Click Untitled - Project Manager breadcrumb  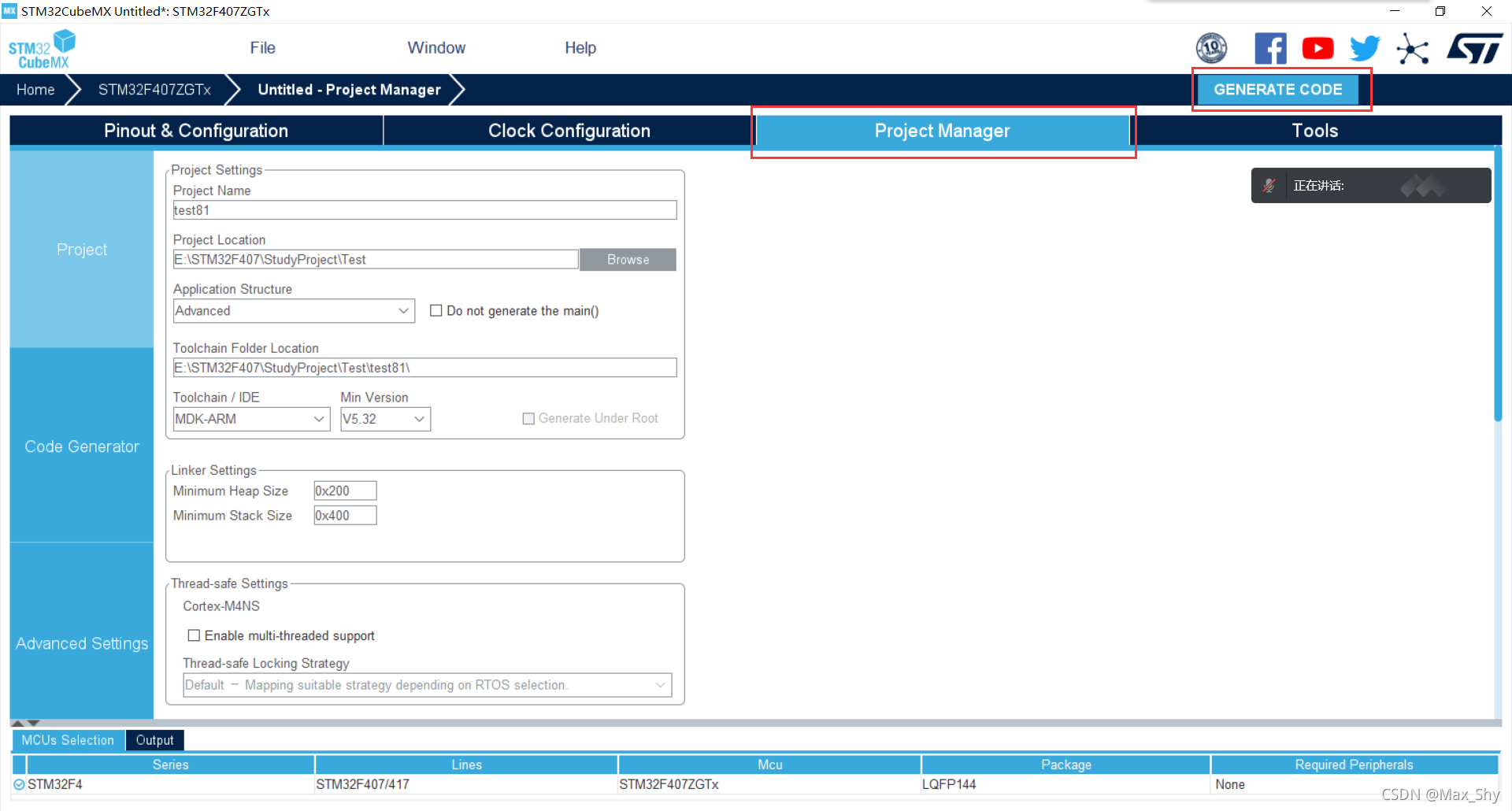pyautogui.click(x=350, y=90)
